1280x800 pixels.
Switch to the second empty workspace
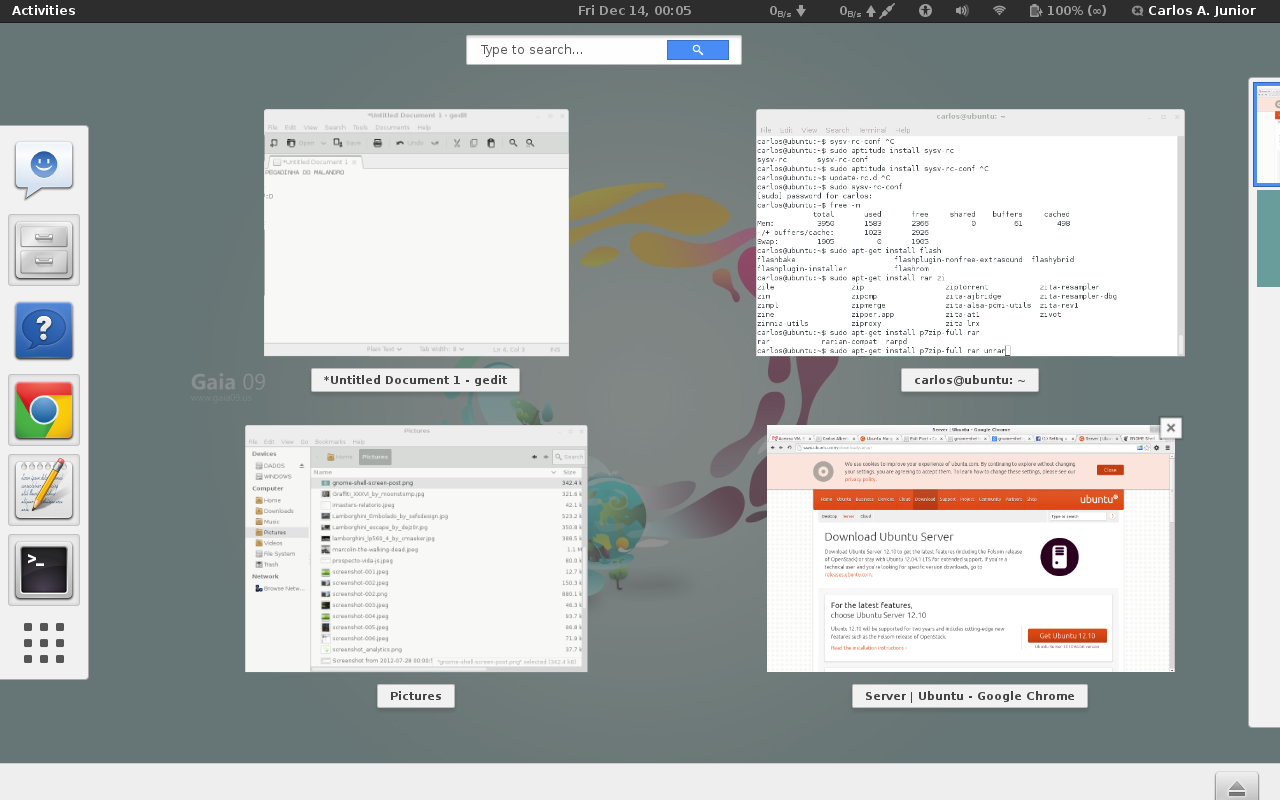tap(1268, 239)
